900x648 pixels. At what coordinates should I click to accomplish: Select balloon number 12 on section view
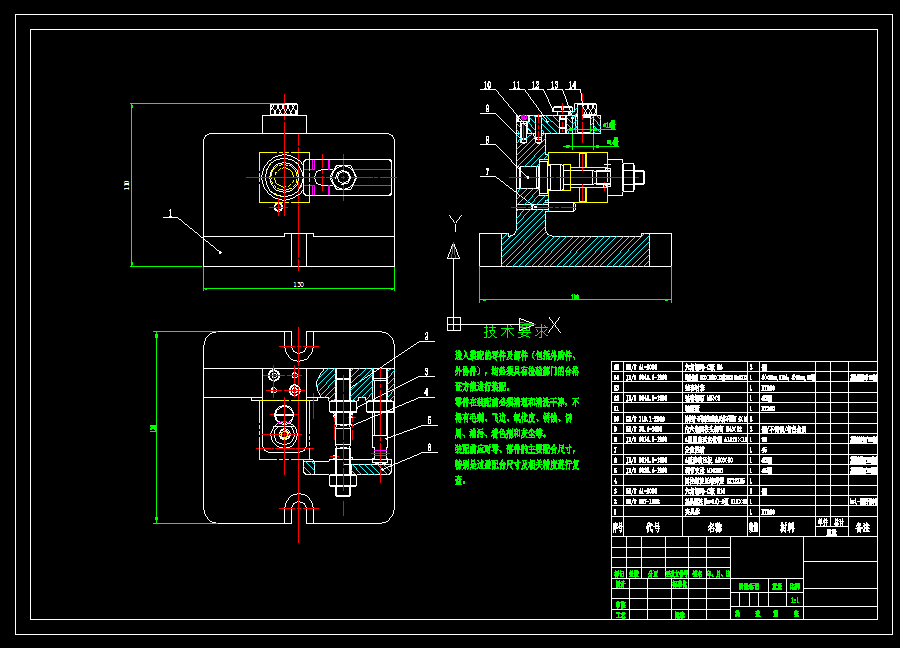point(535,85)
